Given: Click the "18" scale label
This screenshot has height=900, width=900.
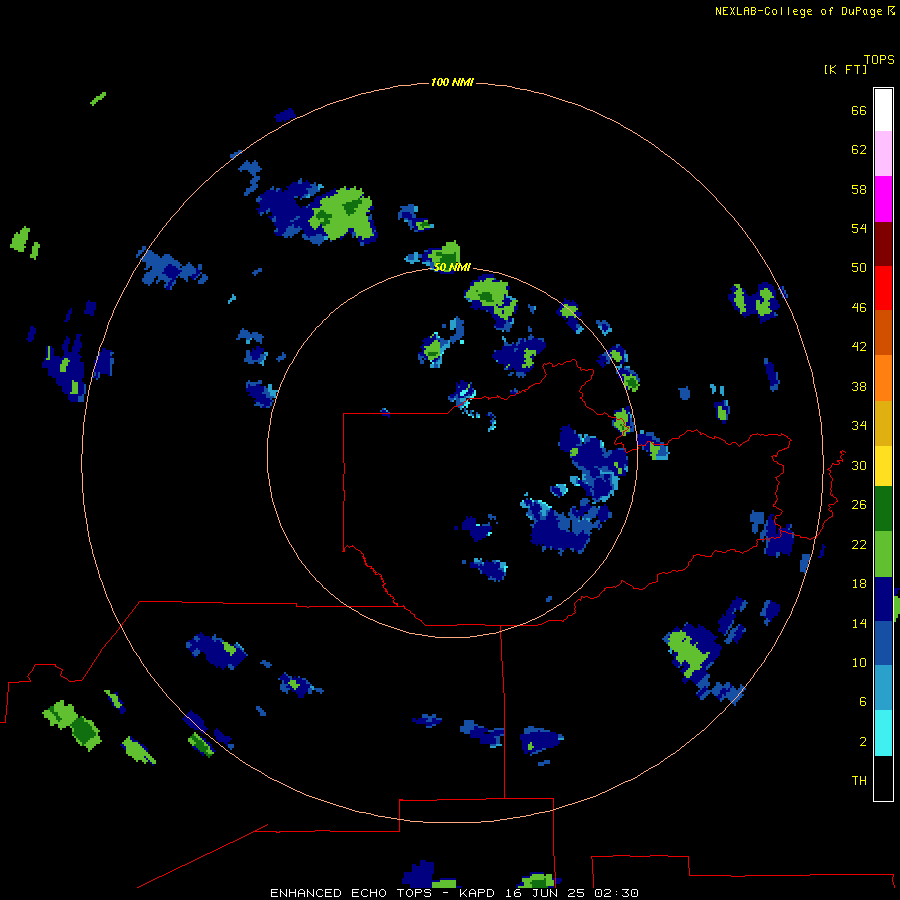Looking at the screenshot, I should click(x=859, y=583).
